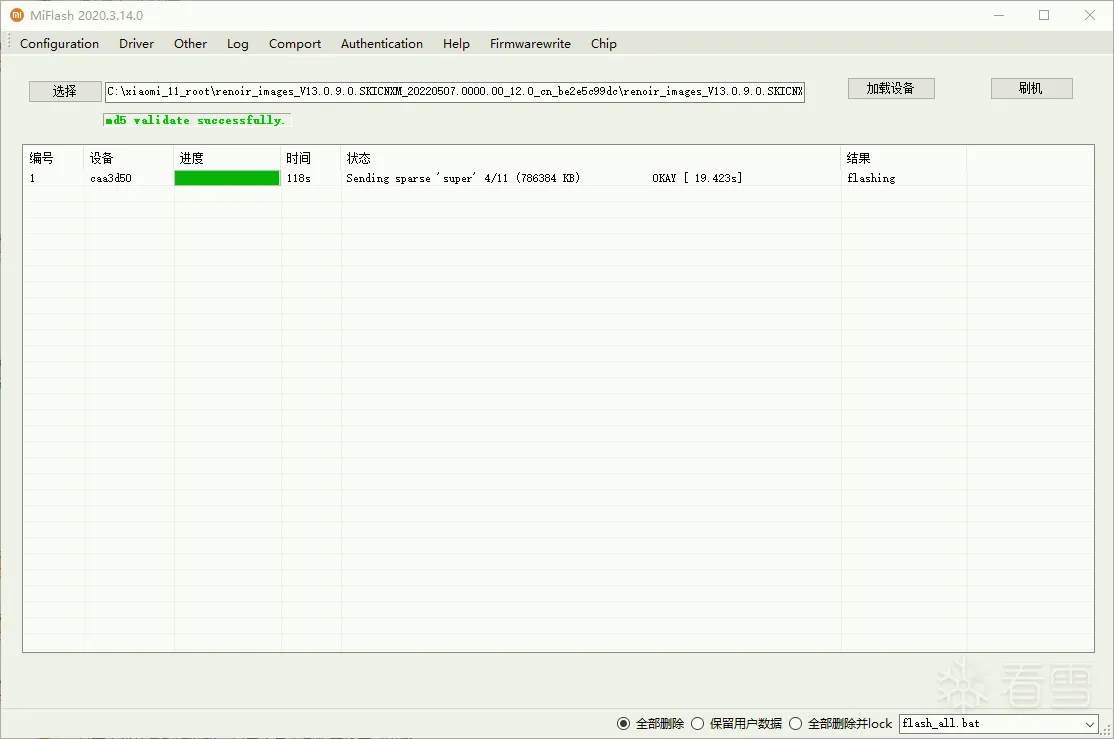The width and height of the screenshot is (1114, 739).
Task: Click the flashing result cell
Action: (x=871, y=178)
